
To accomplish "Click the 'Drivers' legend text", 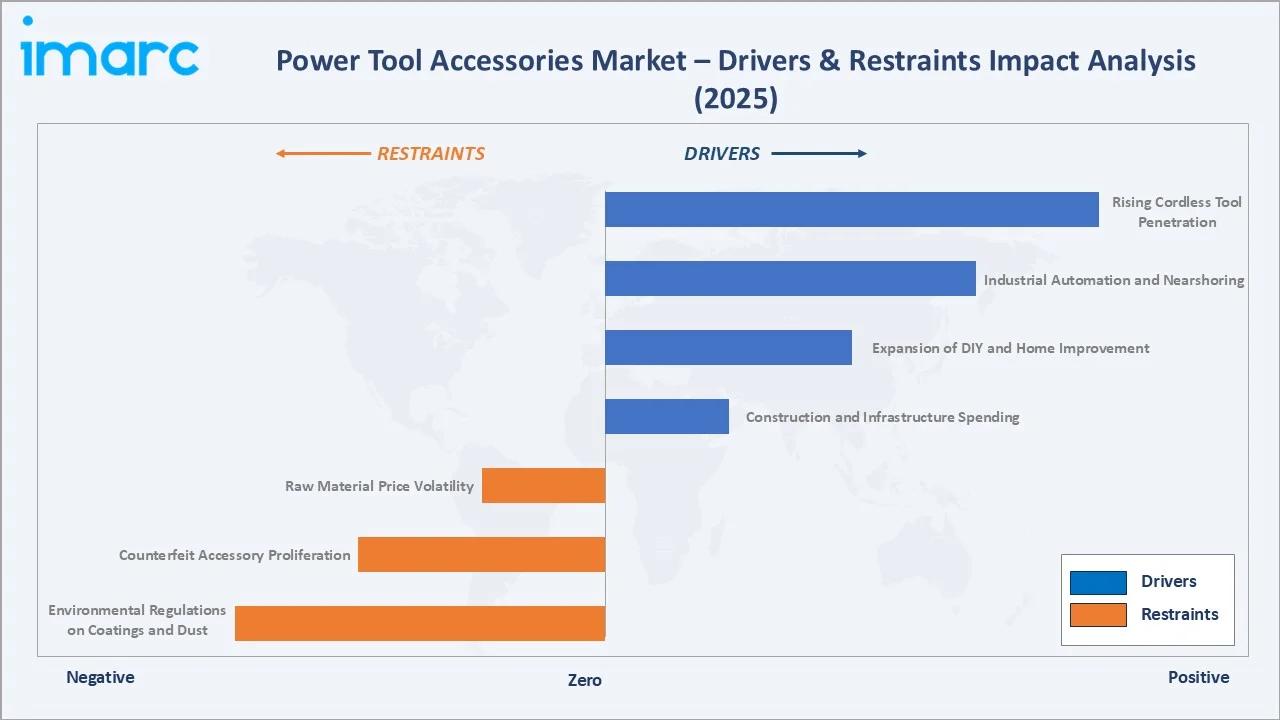I will click(1168, 582).
